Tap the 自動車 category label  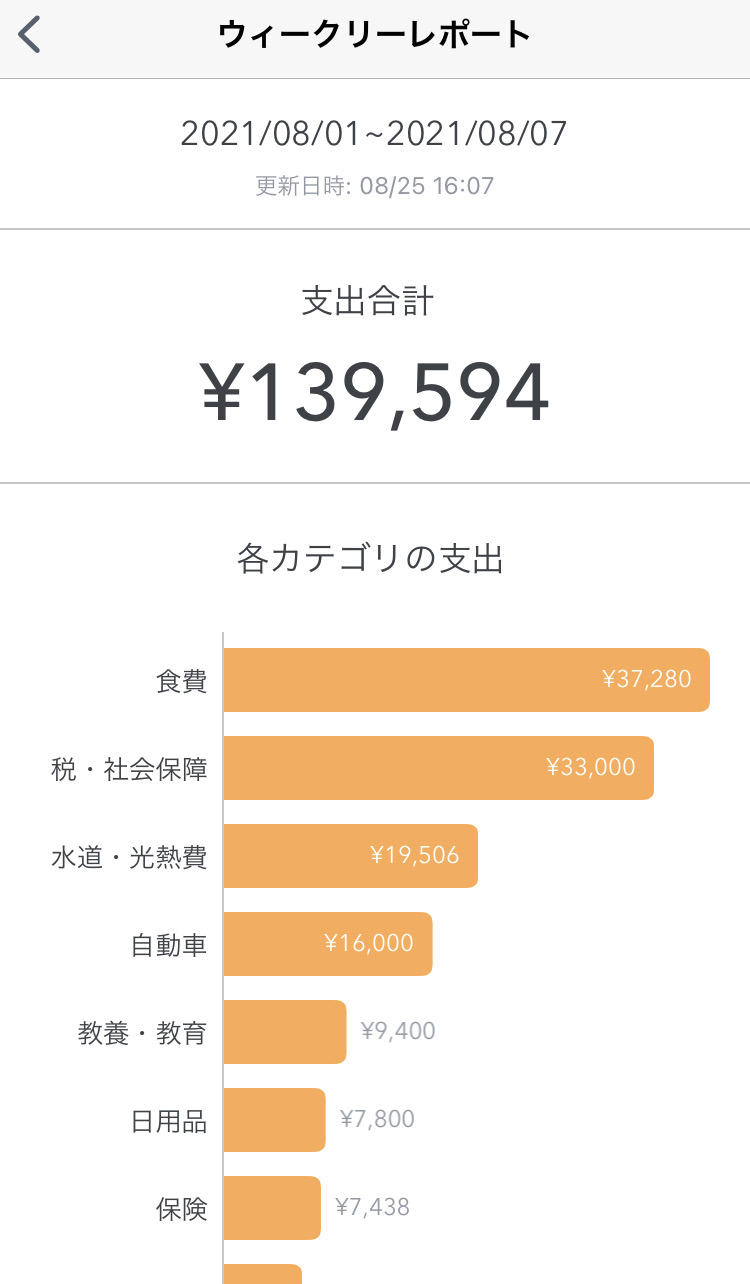point(169,945)
